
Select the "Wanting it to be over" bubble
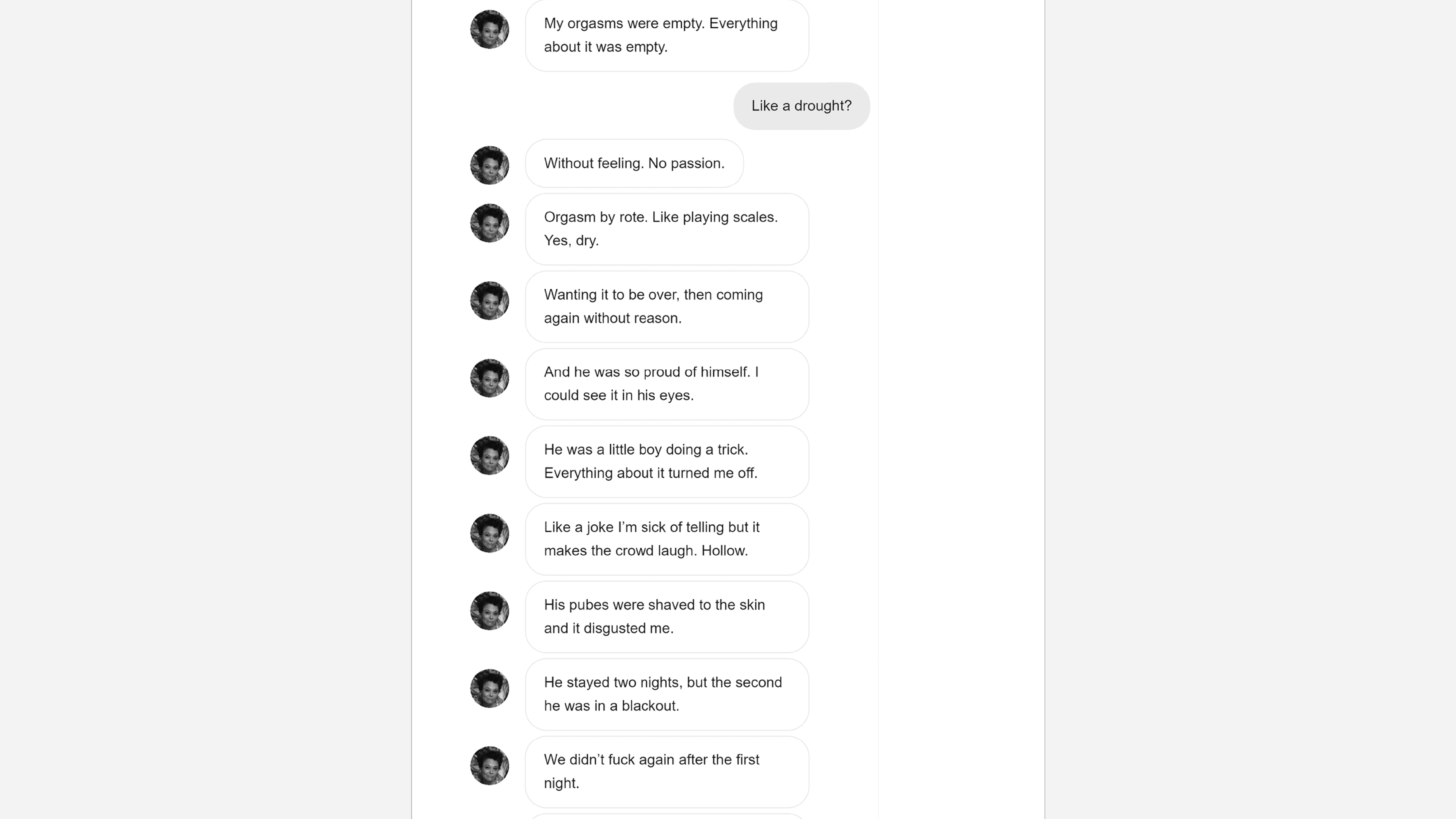click(x=667, y=306)
